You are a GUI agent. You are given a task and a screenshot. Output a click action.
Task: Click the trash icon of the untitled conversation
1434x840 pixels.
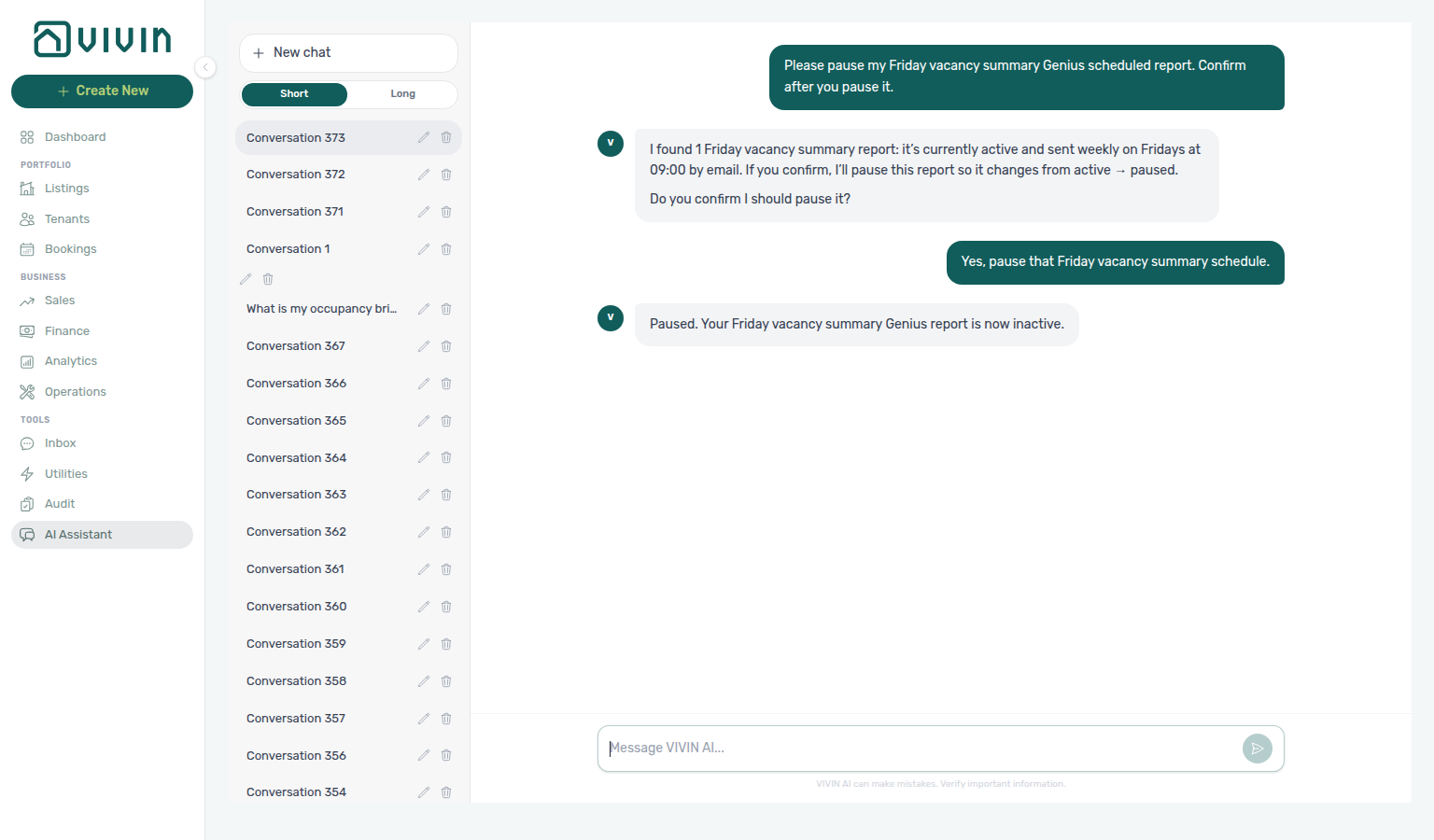(x=268, y=279)
